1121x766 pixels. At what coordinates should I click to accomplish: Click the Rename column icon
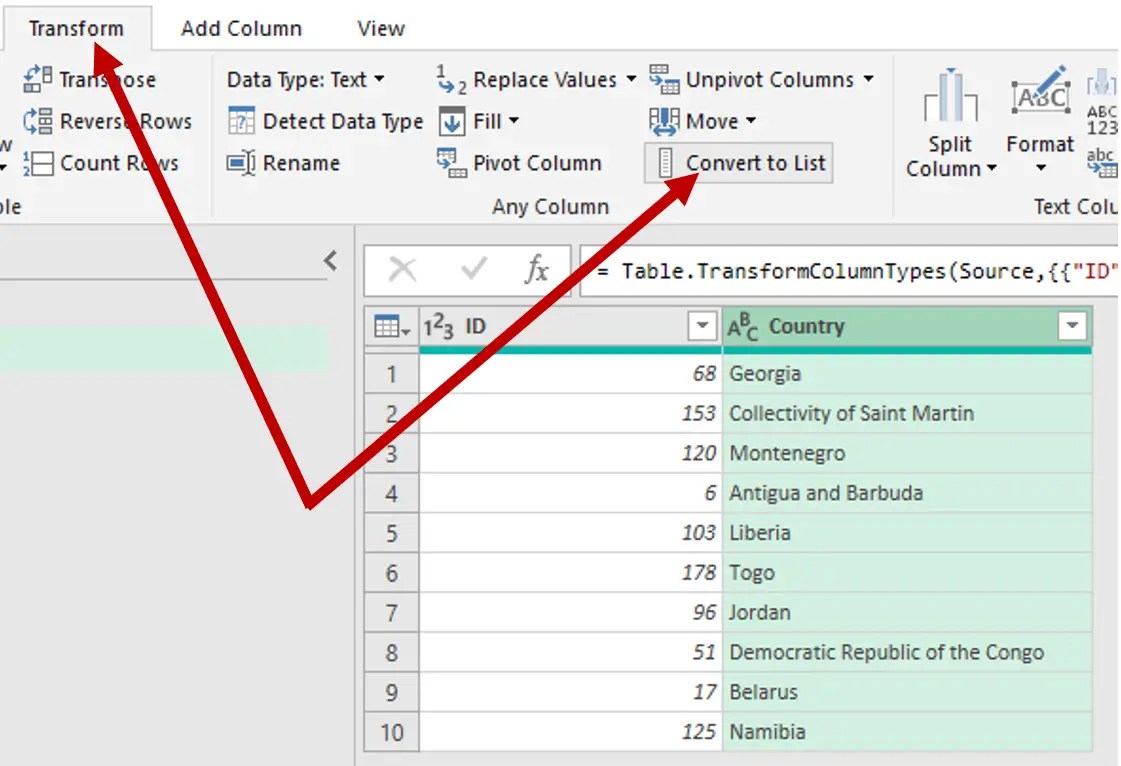(241, 163)
